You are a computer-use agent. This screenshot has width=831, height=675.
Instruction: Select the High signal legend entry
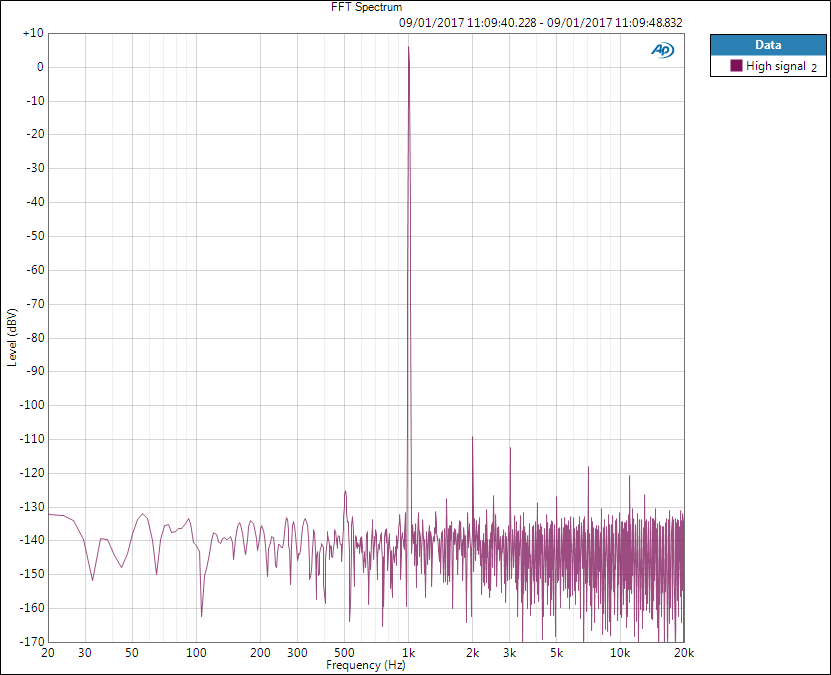[768, 66]
